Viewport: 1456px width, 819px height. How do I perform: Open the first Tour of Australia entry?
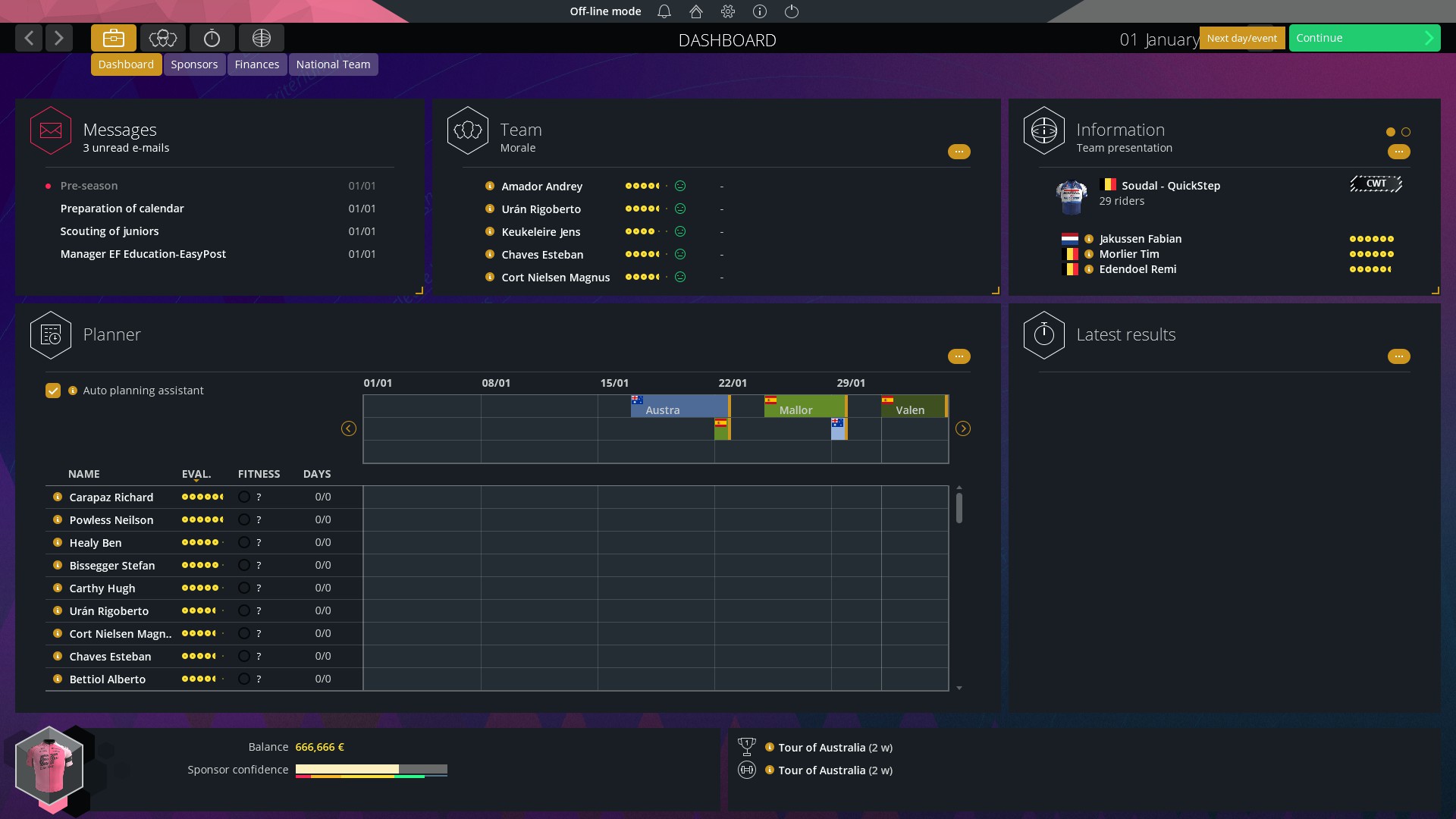coord(835,748)
